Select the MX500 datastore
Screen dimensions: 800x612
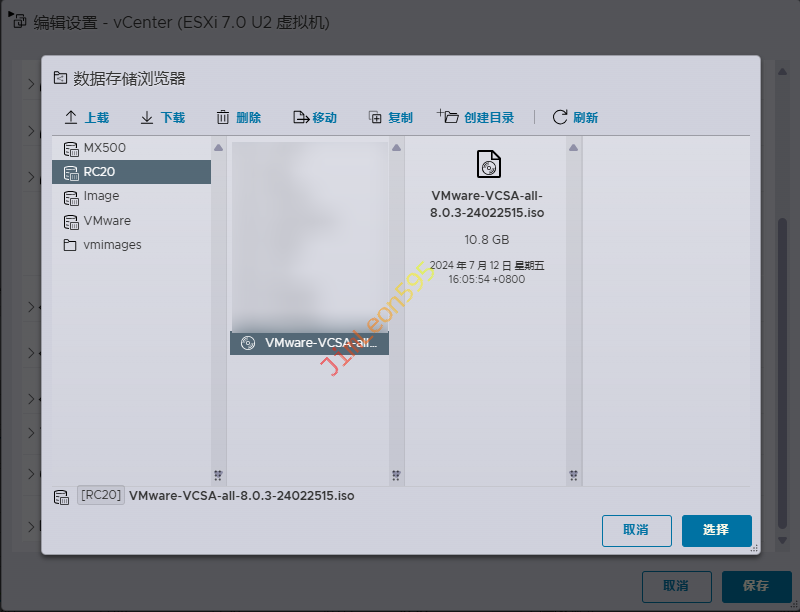pos(104,148)
